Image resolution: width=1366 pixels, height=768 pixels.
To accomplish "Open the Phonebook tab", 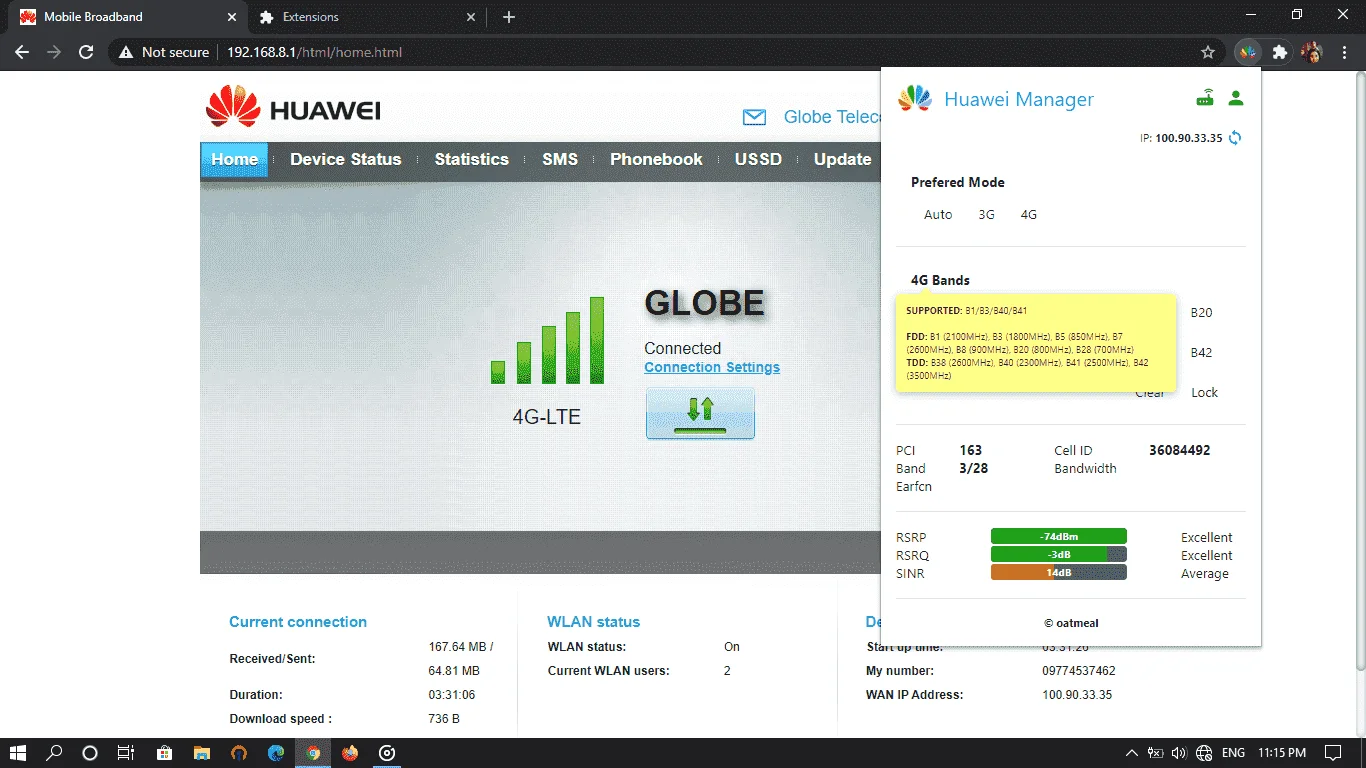I will 656,159.
